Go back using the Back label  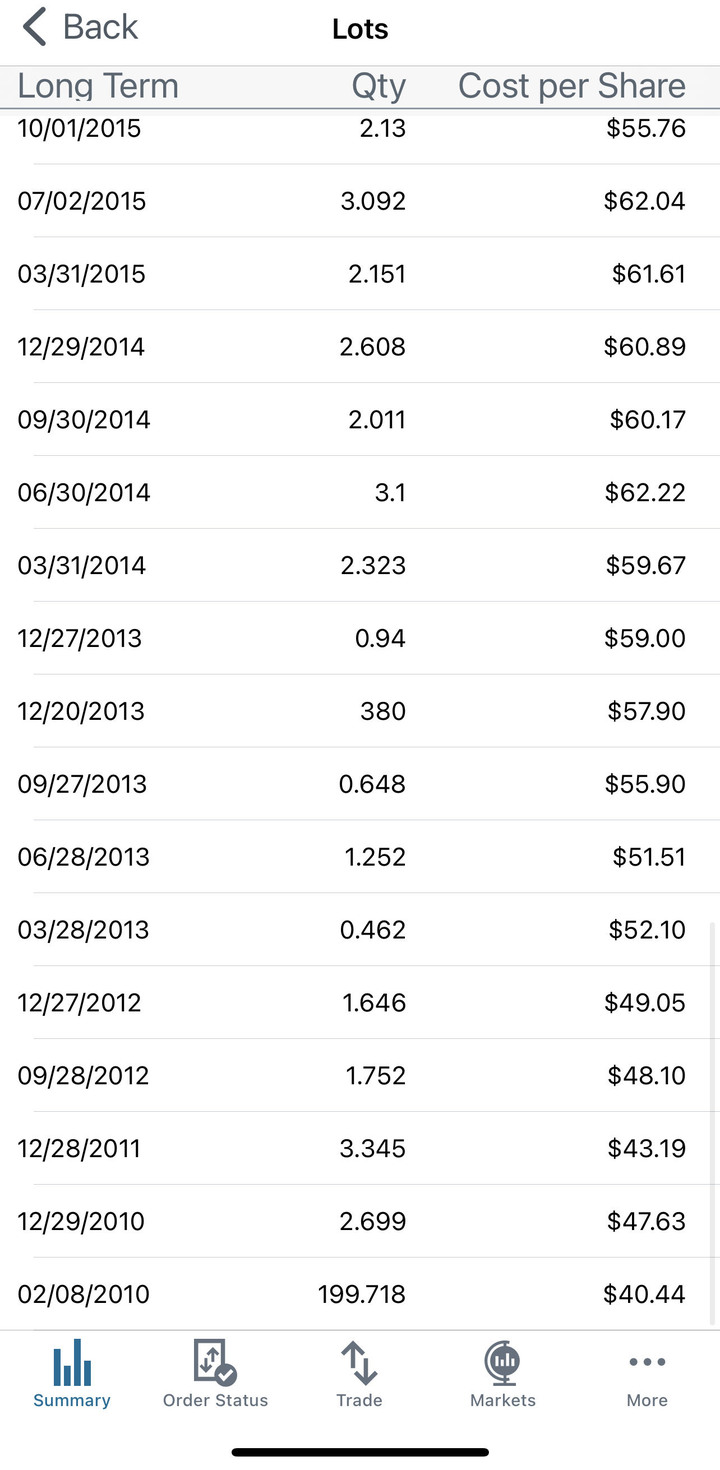tap(100, 28)
